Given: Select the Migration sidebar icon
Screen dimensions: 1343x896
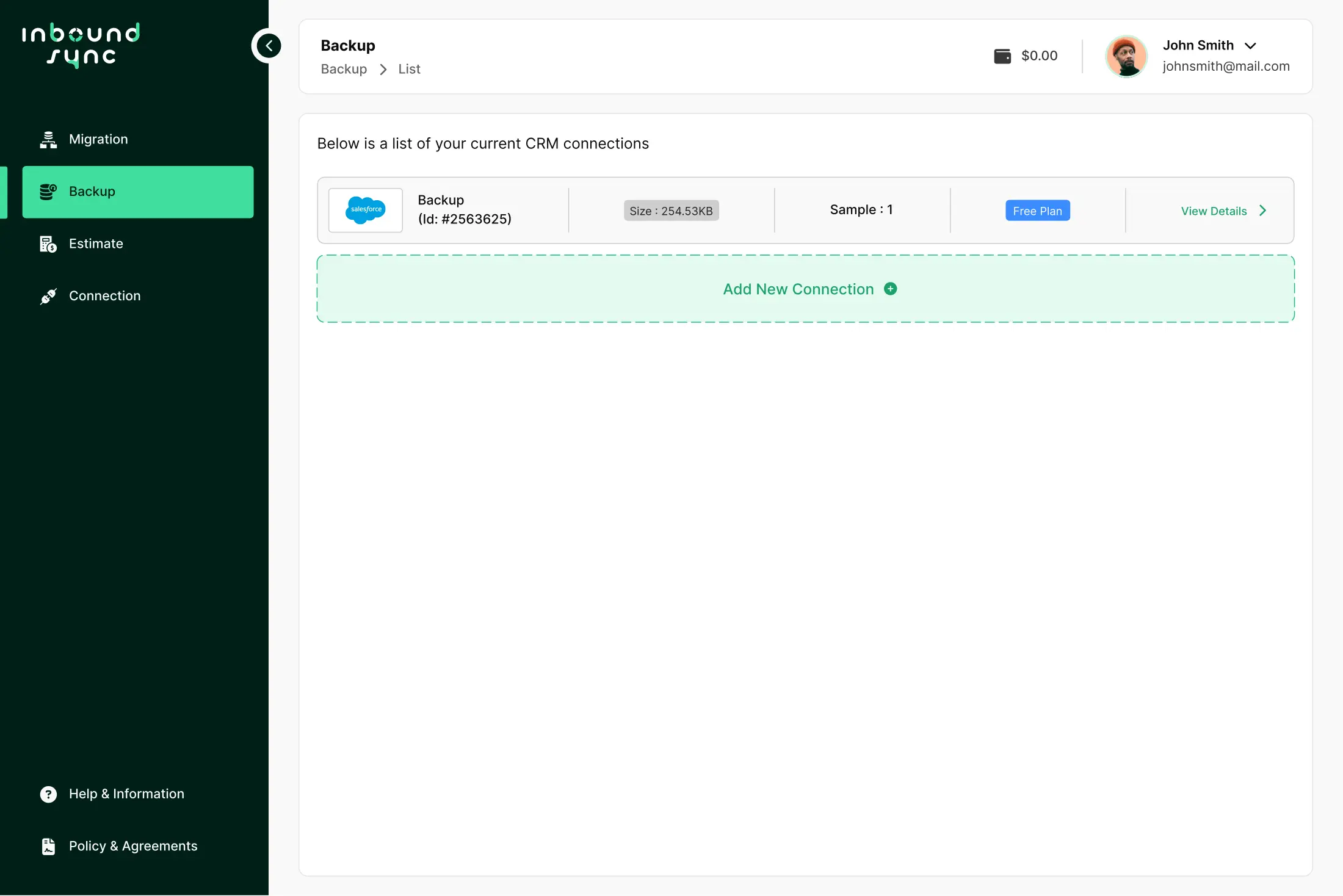Looking at the screenshot, I should (48, 139).
